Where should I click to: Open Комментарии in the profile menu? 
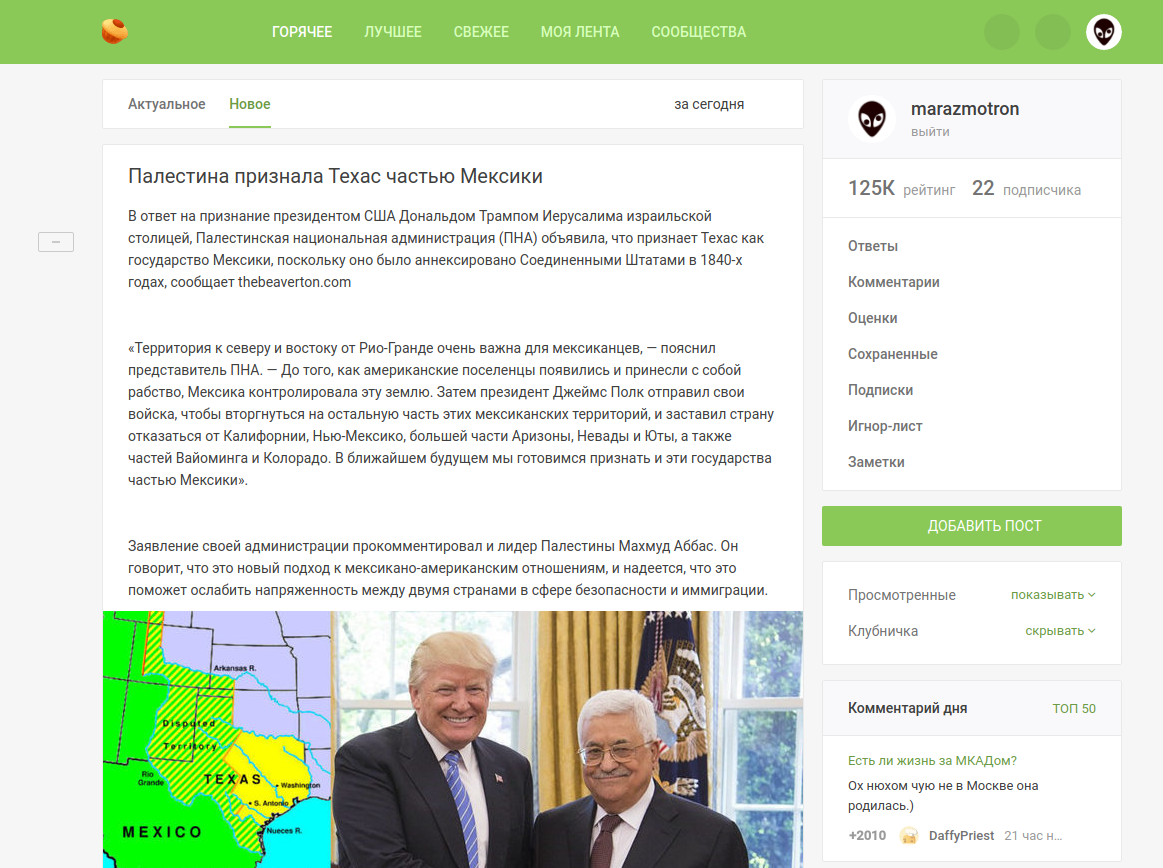894,282
